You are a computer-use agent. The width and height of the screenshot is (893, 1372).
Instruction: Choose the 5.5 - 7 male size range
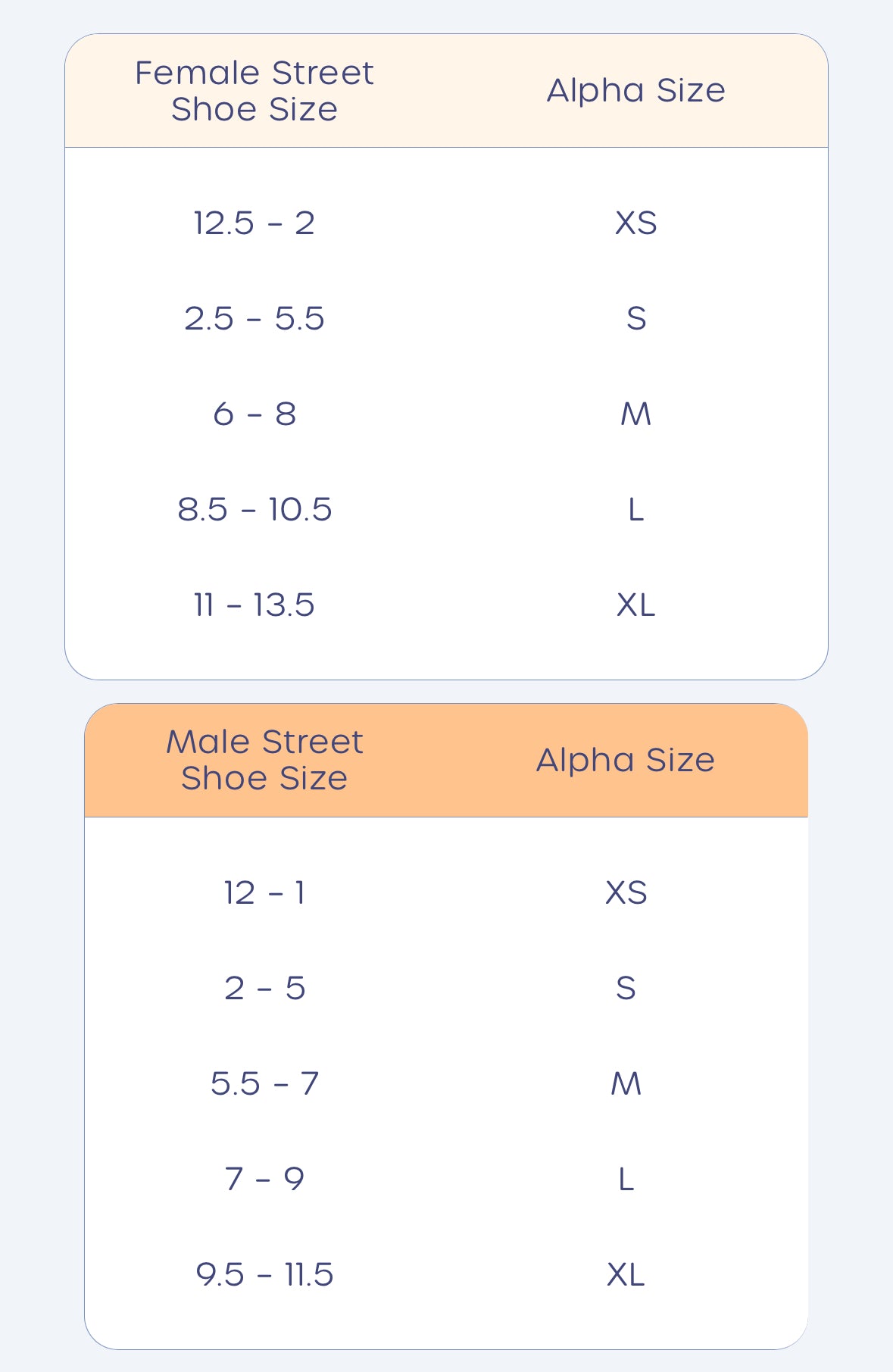click(264, 1083)
